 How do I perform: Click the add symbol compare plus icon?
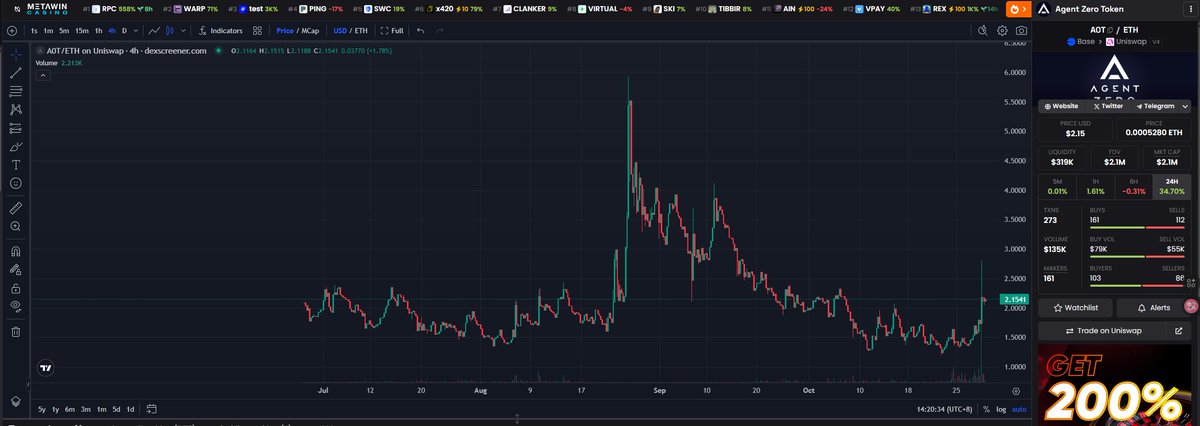pyautogui.click(x=11, y=31)
